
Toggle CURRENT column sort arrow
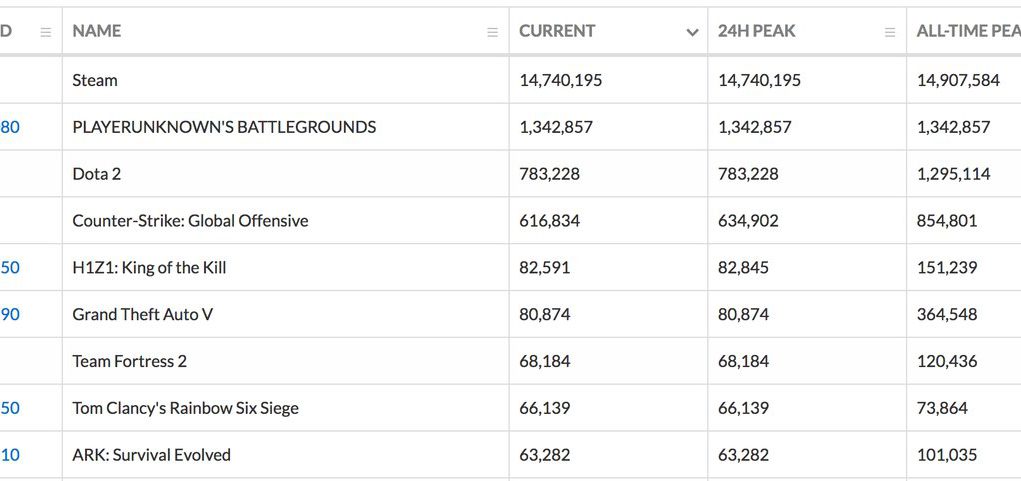pos(692,32)
